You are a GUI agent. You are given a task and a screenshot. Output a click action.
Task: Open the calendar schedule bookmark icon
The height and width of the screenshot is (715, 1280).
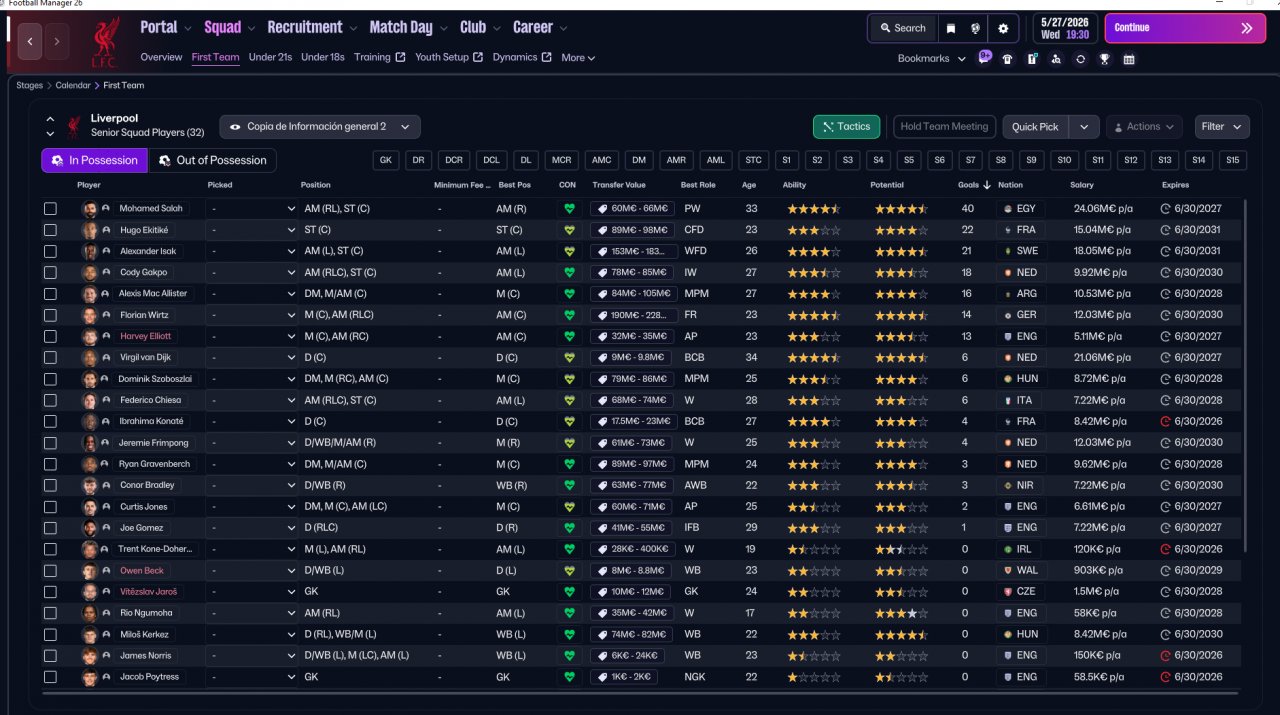click(x=1129, y=58)
